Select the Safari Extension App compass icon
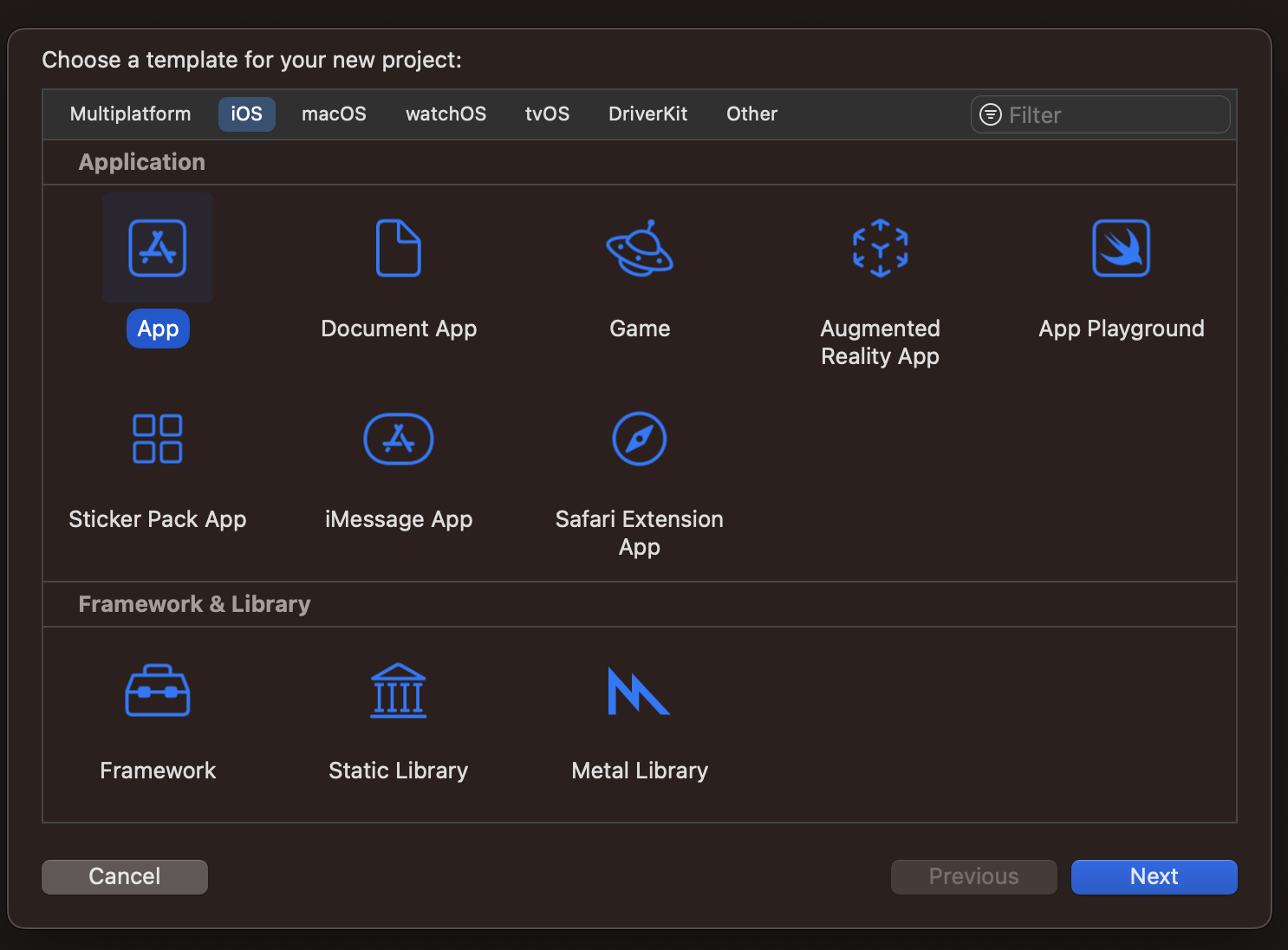The height and width of the screenshot is (950, 1288). tap(640, 439)
